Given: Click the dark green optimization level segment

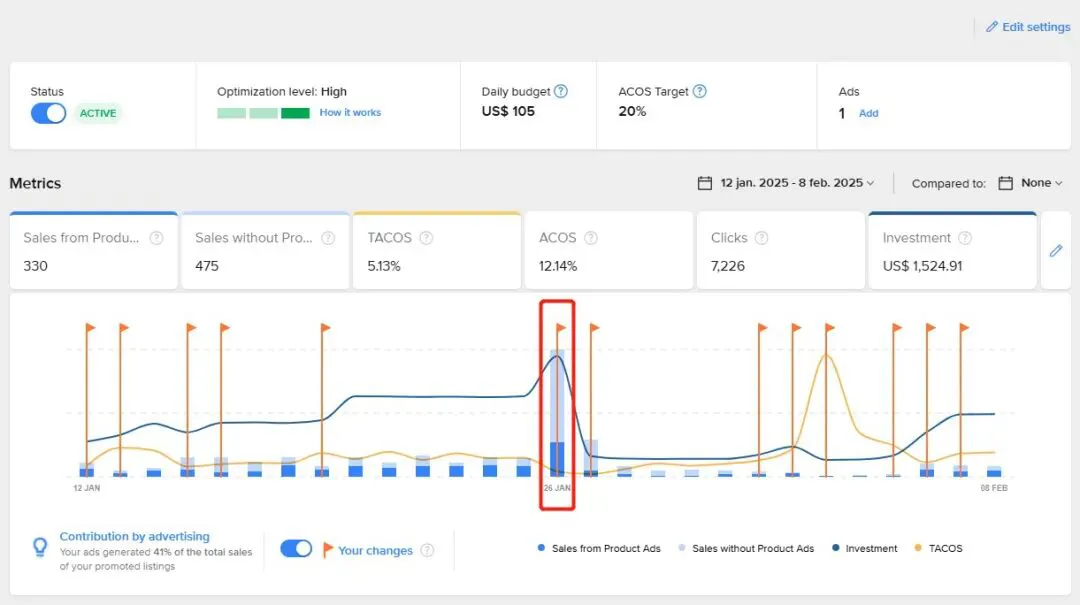Looking at the screenshot, I should 295,113.
